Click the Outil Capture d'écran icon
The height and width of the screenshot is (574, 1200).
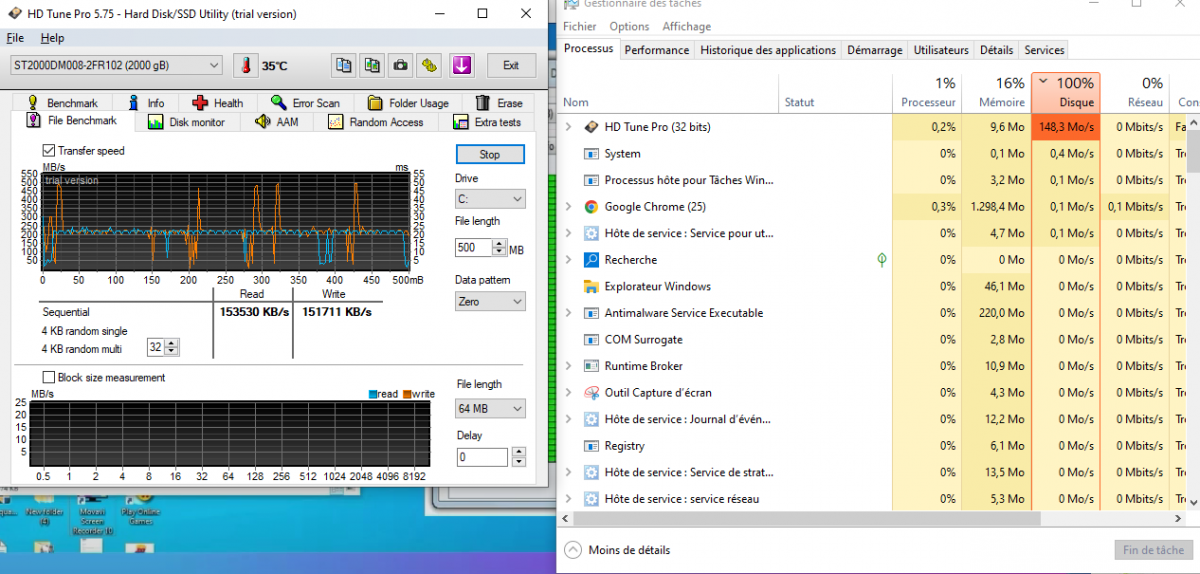pyautogui.click(x=590, y=393)
